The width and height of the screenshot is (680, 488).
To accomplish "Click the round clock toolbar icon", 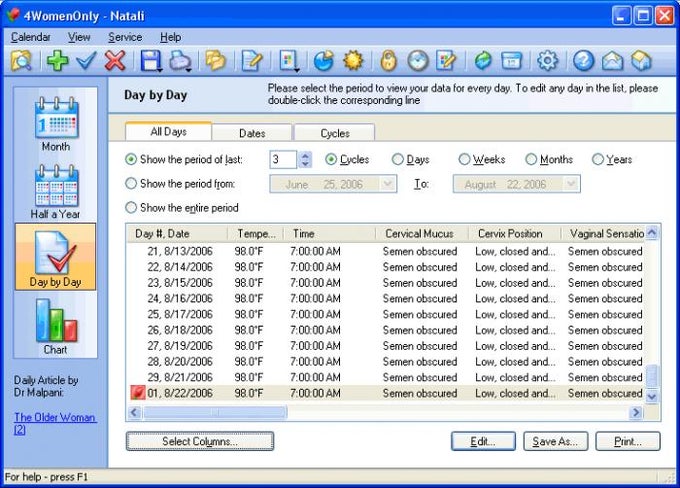I will point(418,60).
